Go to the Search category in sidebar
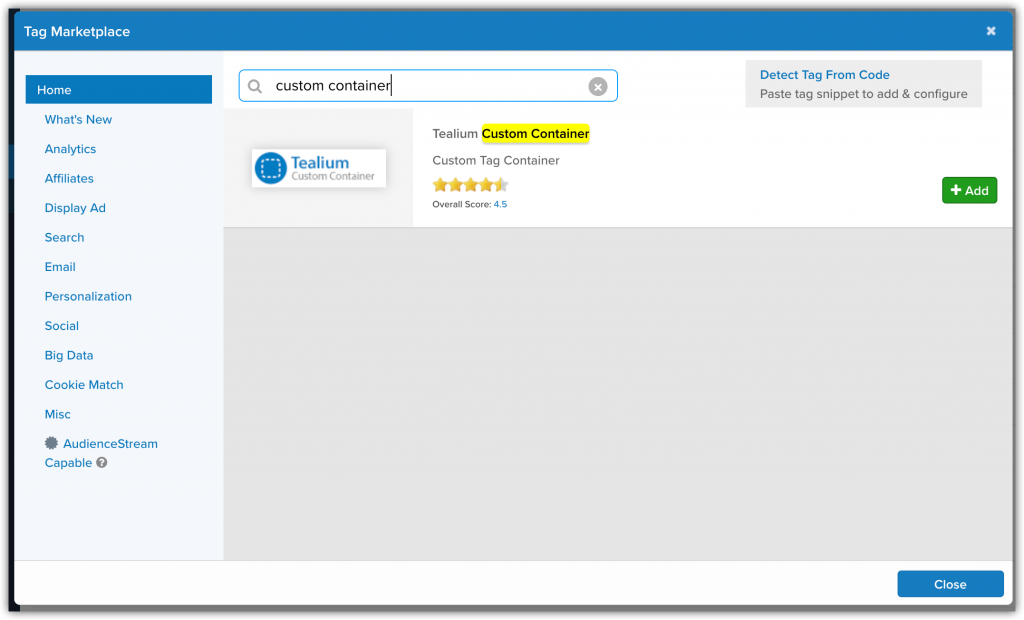 [65, 237]
